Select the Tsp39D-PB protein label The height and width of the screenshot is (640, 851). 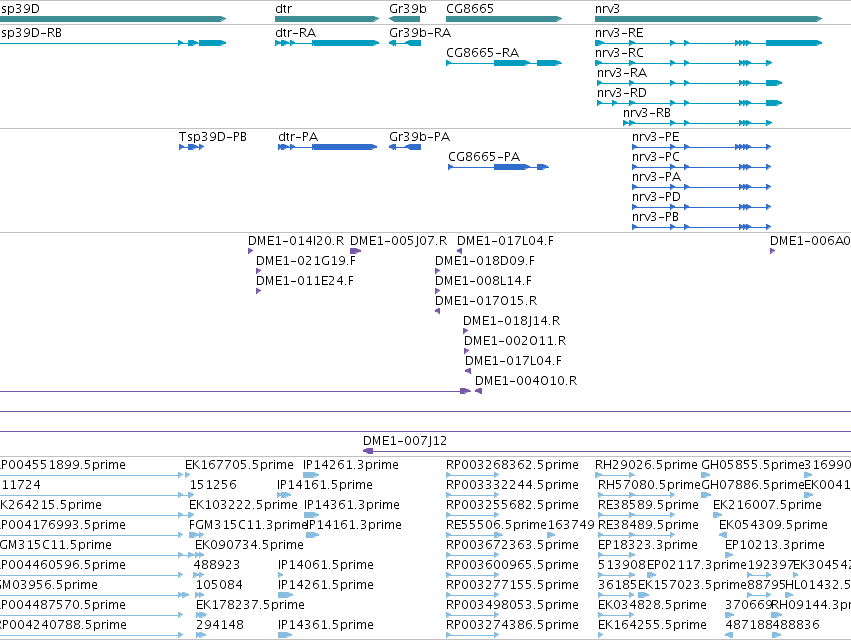pos(213,137)
